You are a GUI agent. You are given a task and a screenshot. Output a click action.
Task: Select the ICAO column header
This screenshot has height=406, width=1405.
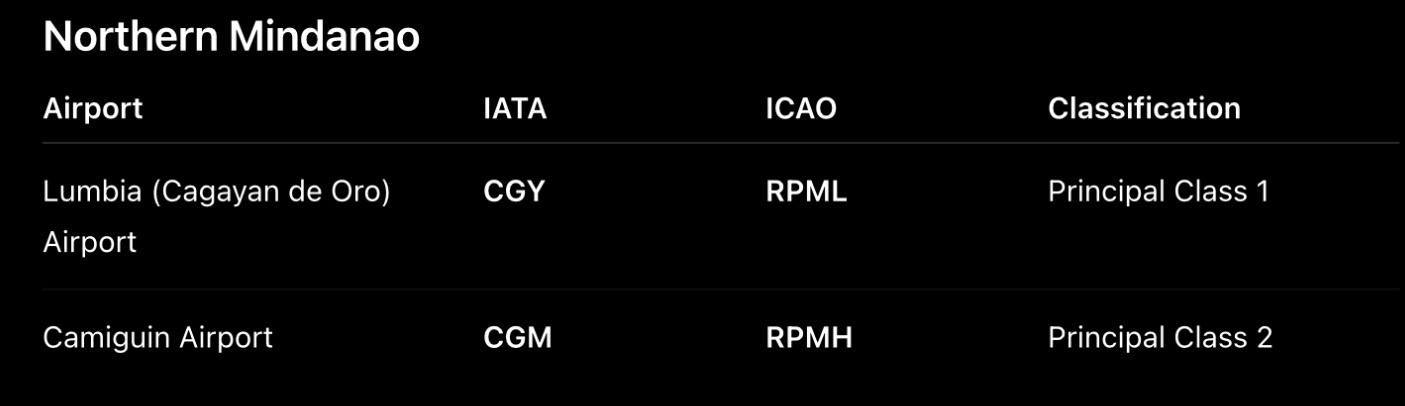801,108
